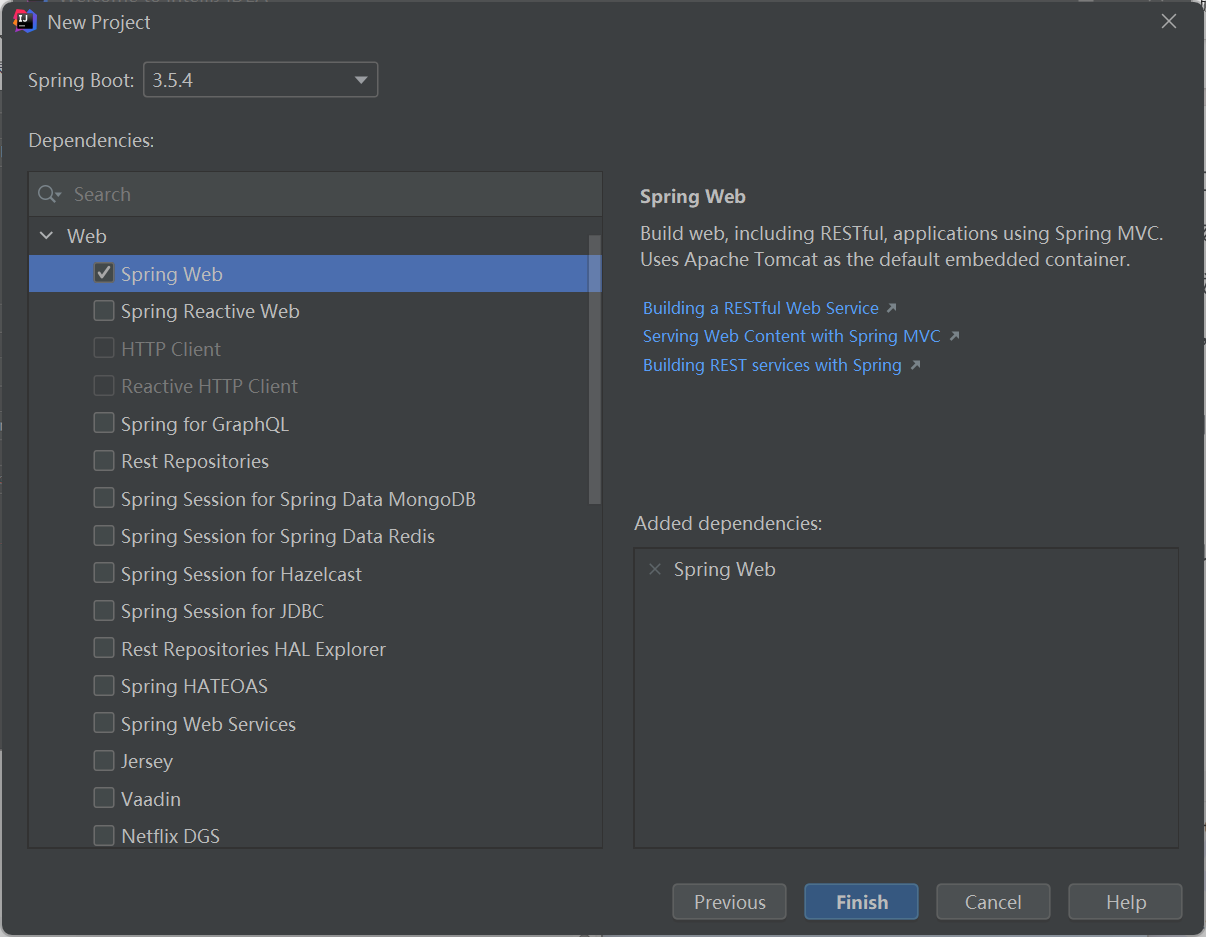This screenshot has width=1206, height=937.
Task: Tick the Spring HATEOAS checkbox
Action: click(x=103, y=686)
